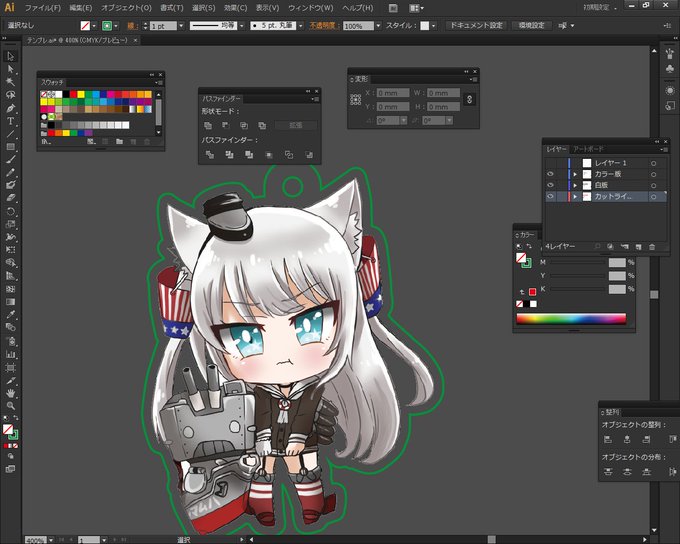Click 環境設定 button
Image resolution: width=680 pixels, height=544 pixels.
[x=532, y=26]
